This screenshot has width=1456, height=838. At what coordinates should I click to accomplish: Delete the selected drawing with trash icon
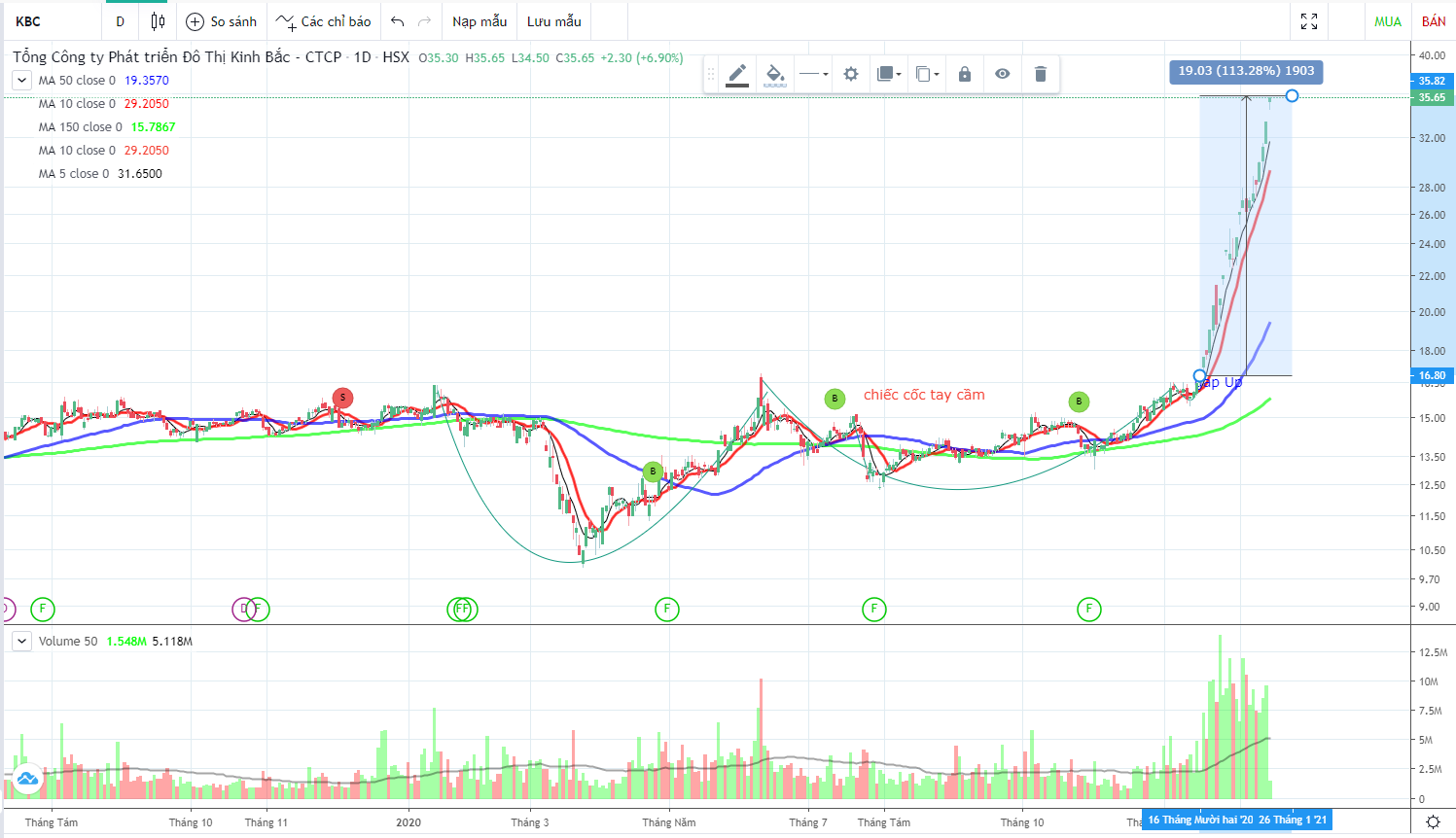click(1040, 74)
